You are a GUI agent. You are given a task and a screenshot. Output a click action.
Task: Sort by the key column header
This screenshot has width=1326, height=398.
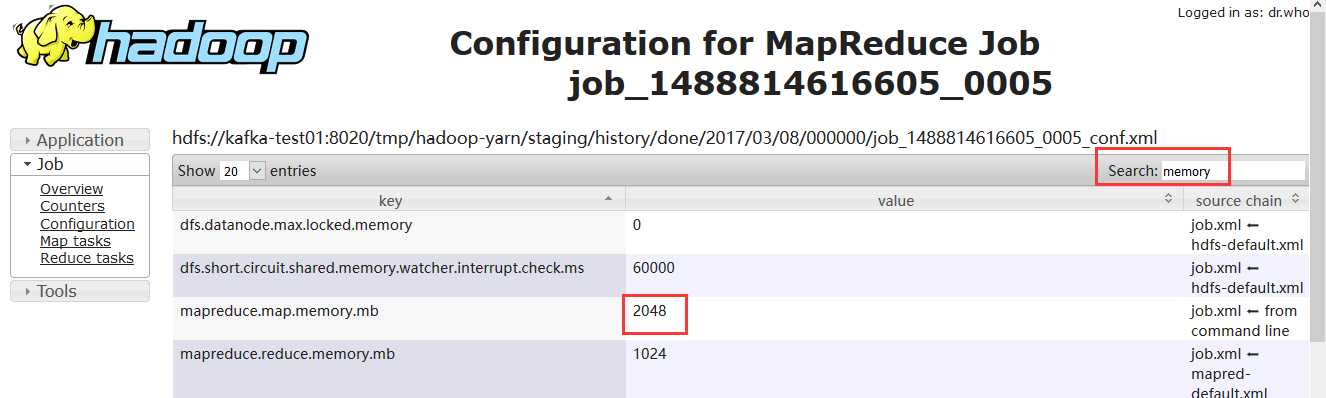(x=399, y=200)
